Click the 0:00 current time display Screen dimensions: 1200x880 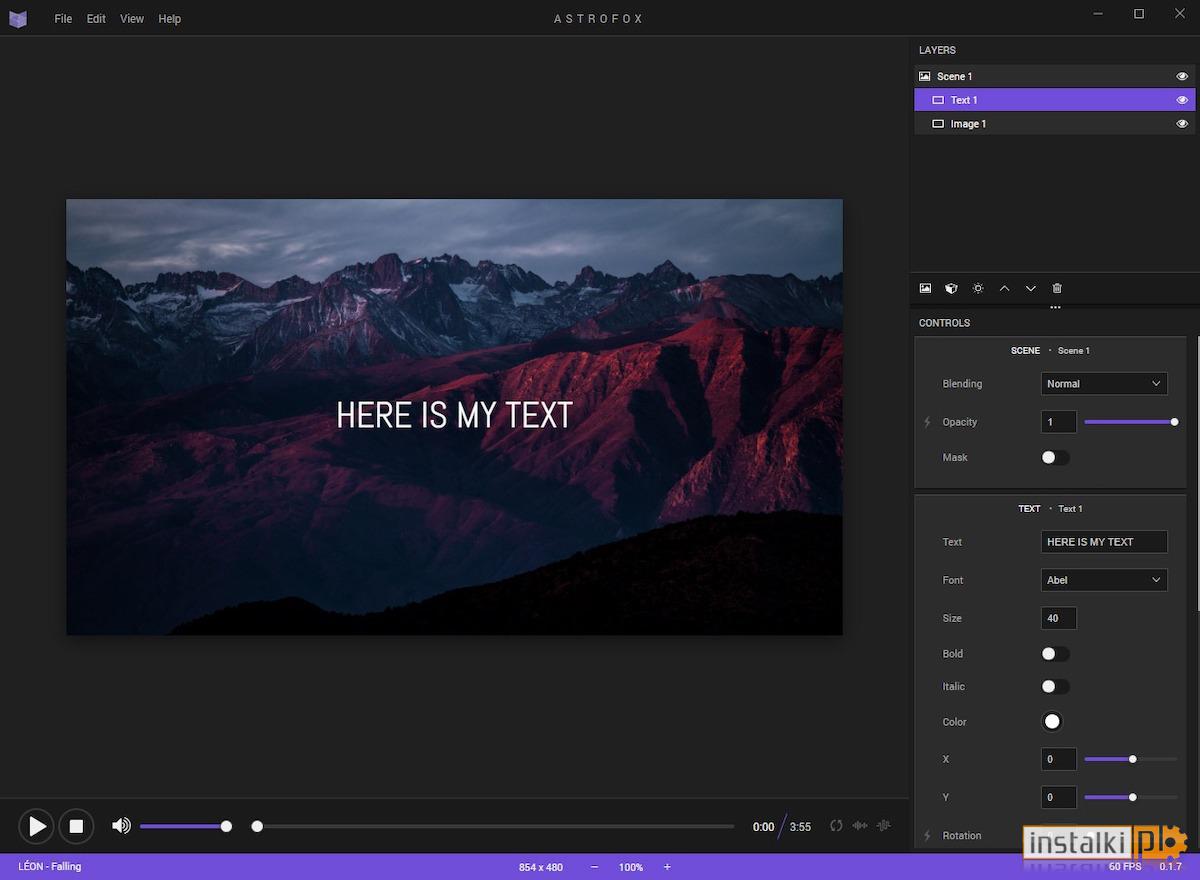click(x=763, y=827)
